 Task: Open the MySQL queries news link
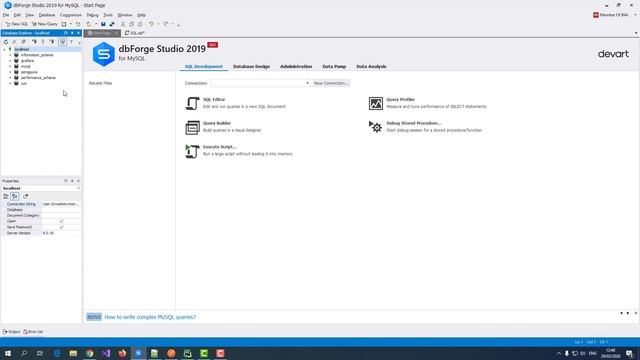pyautogui.click(x=150, y=317)
